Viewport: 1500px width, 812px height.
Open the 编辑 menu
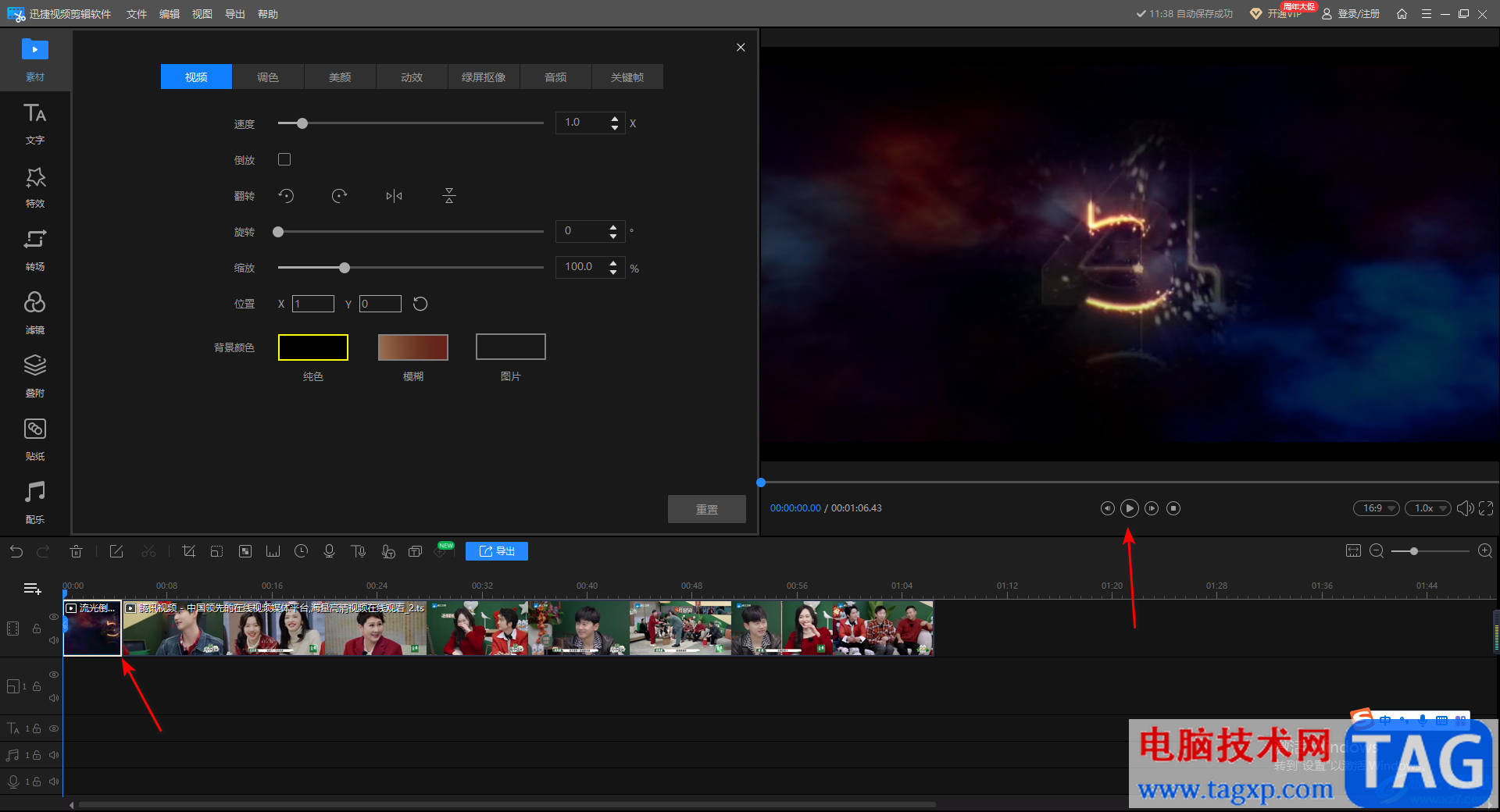coord(170,14)
